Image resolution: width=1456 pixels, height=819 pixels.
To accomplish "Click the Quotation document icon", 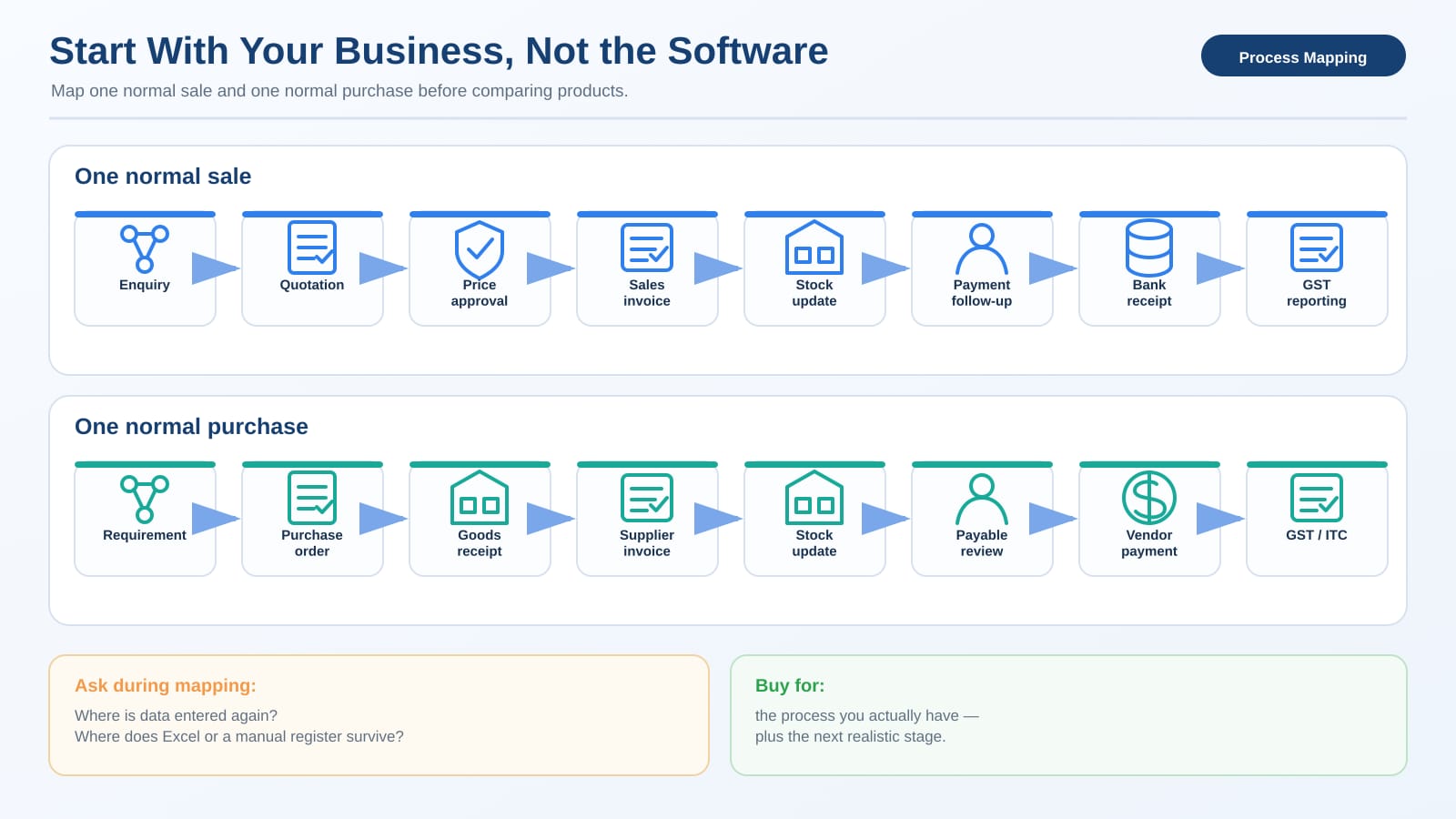I will click(312, 248).
